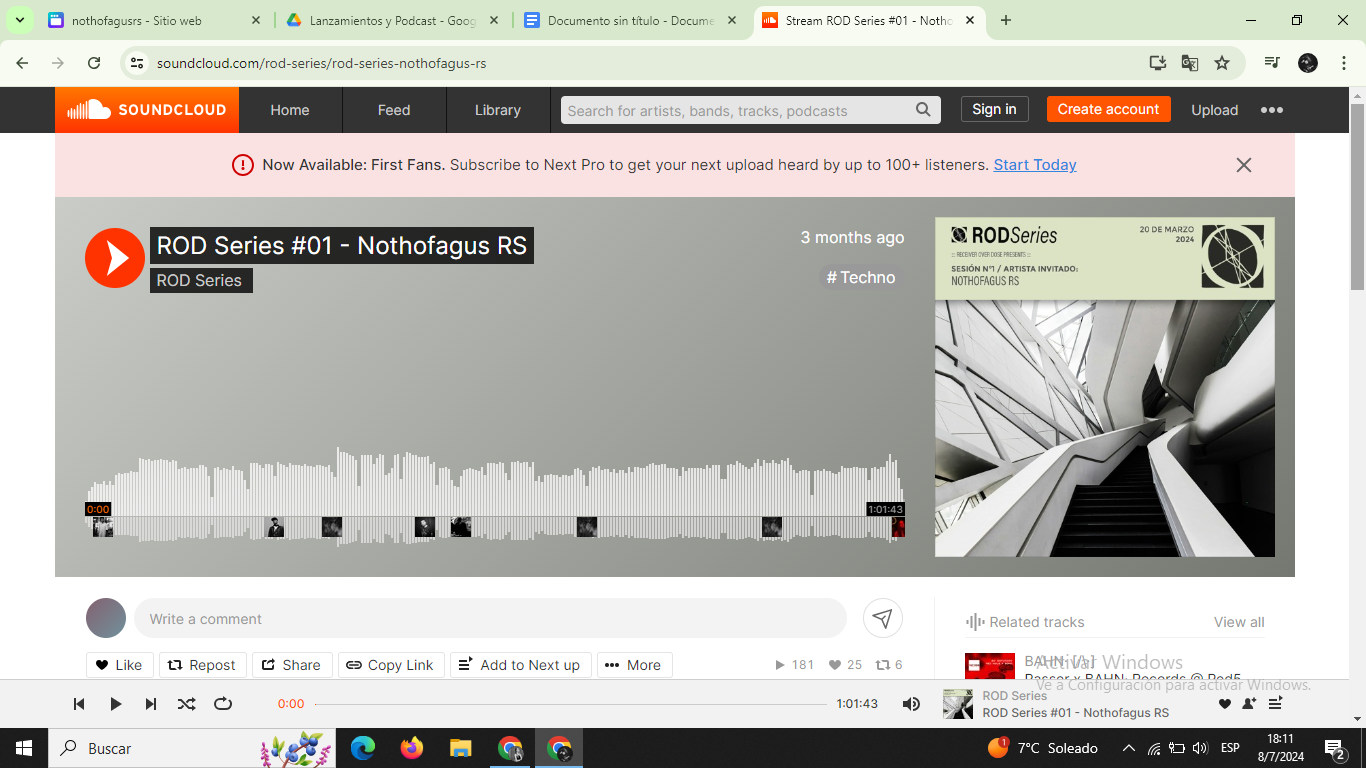The image size is (1366, 768).
Task: Open the tab search dropdown arrow
Action: point(19,20)
